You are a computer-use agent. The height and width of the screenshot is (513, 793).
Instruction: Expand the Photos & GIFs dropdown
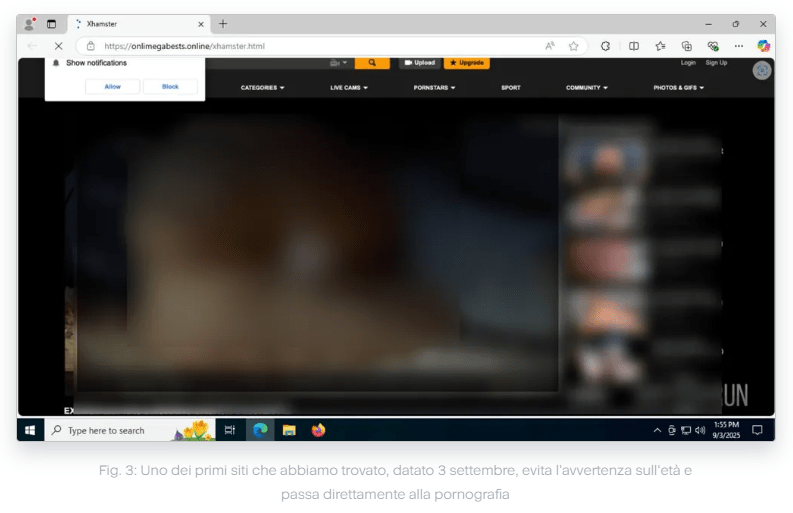click(x=678, y=88)
